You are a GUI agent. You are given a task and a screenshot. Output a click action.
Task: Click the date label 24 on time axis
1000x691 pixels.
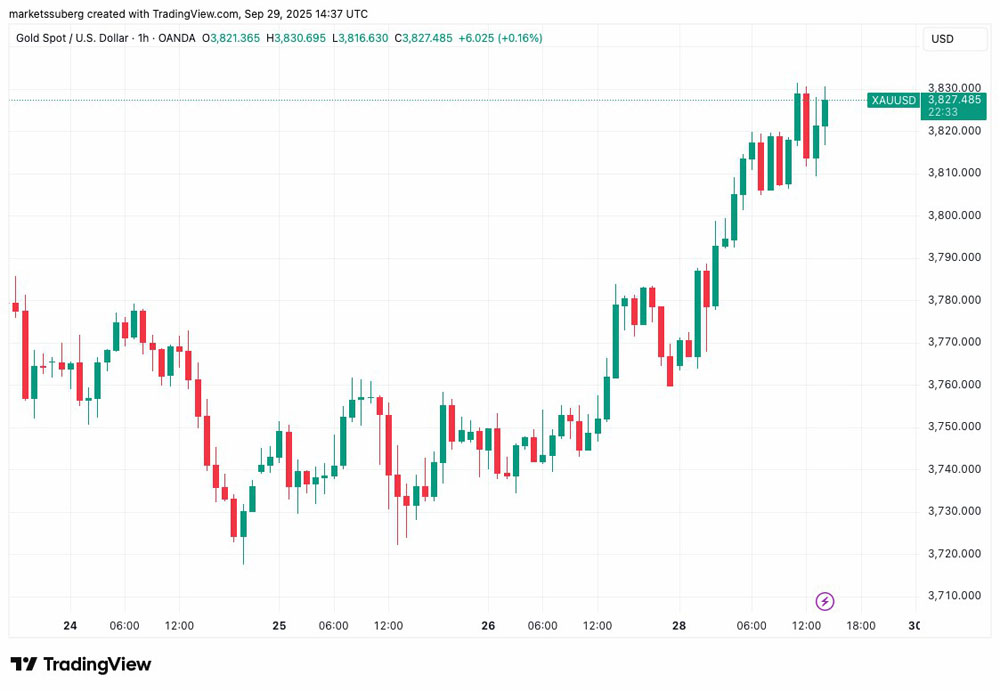coord(70,626)
